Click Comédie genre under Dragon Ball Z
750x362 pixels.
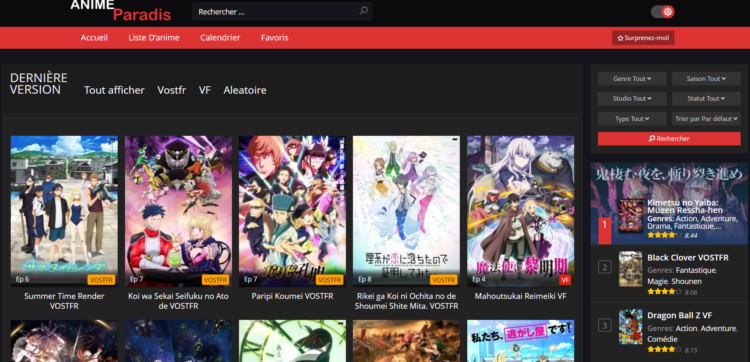pos(662,339)
